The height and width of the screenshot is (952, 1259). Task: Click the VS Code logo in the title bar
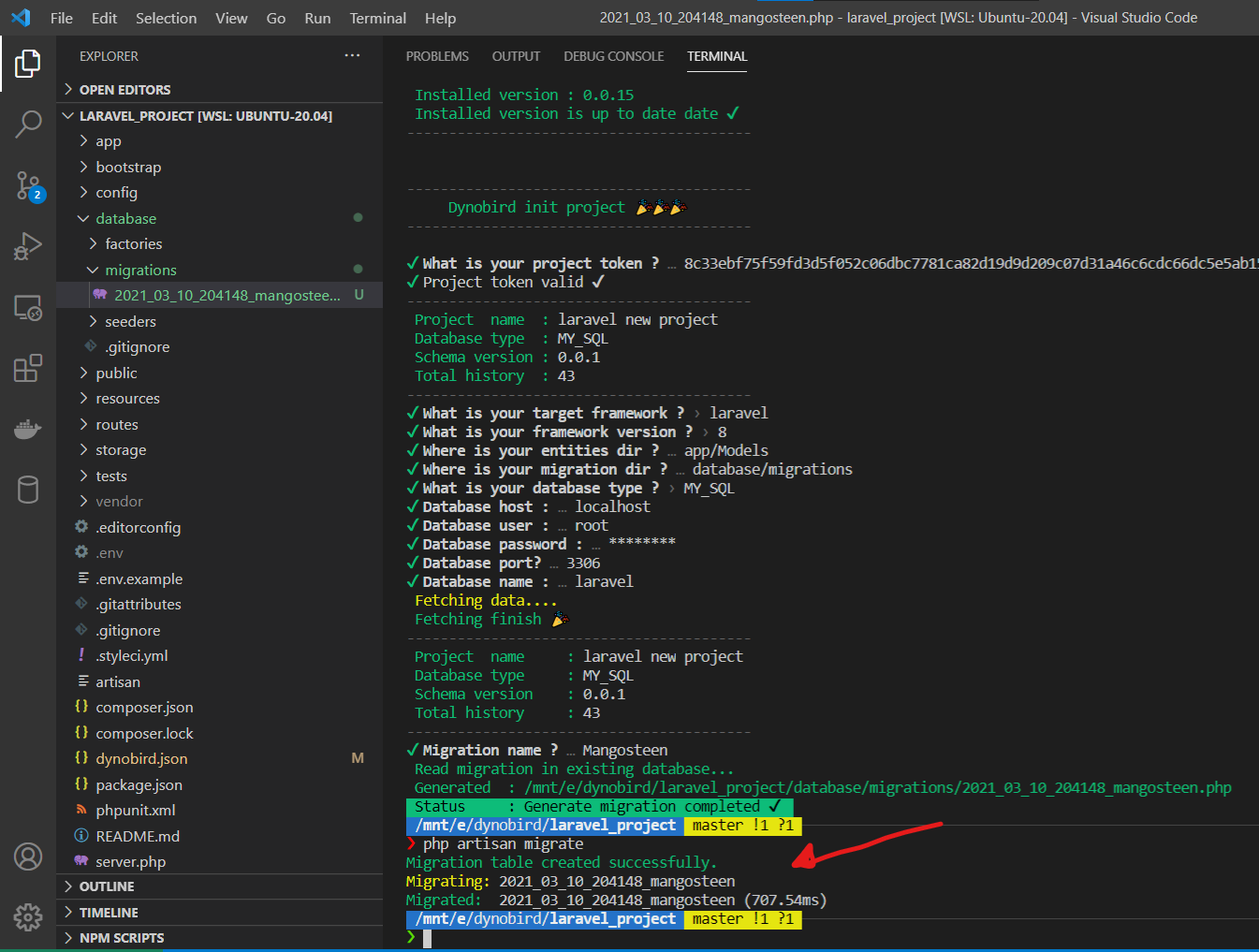pyautogui.click(x=21, y=18)
